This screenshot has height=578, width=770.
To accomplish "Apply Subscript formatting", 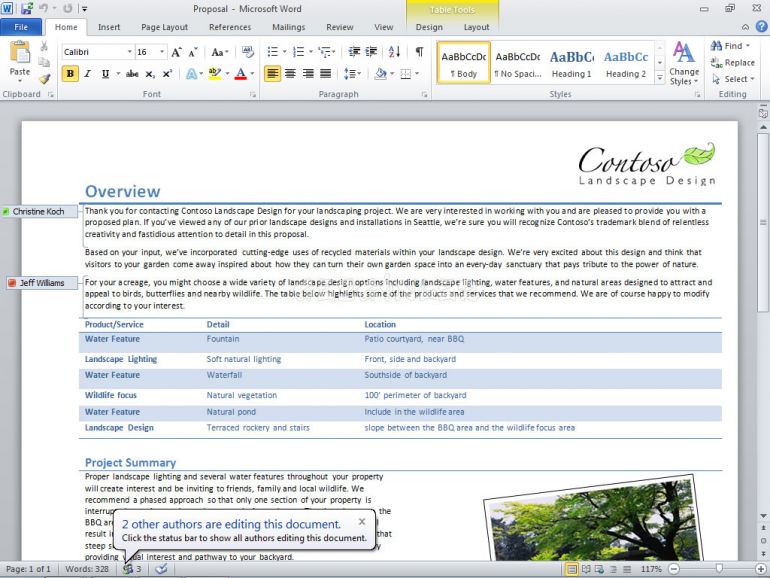I will (x=150, y=74).
